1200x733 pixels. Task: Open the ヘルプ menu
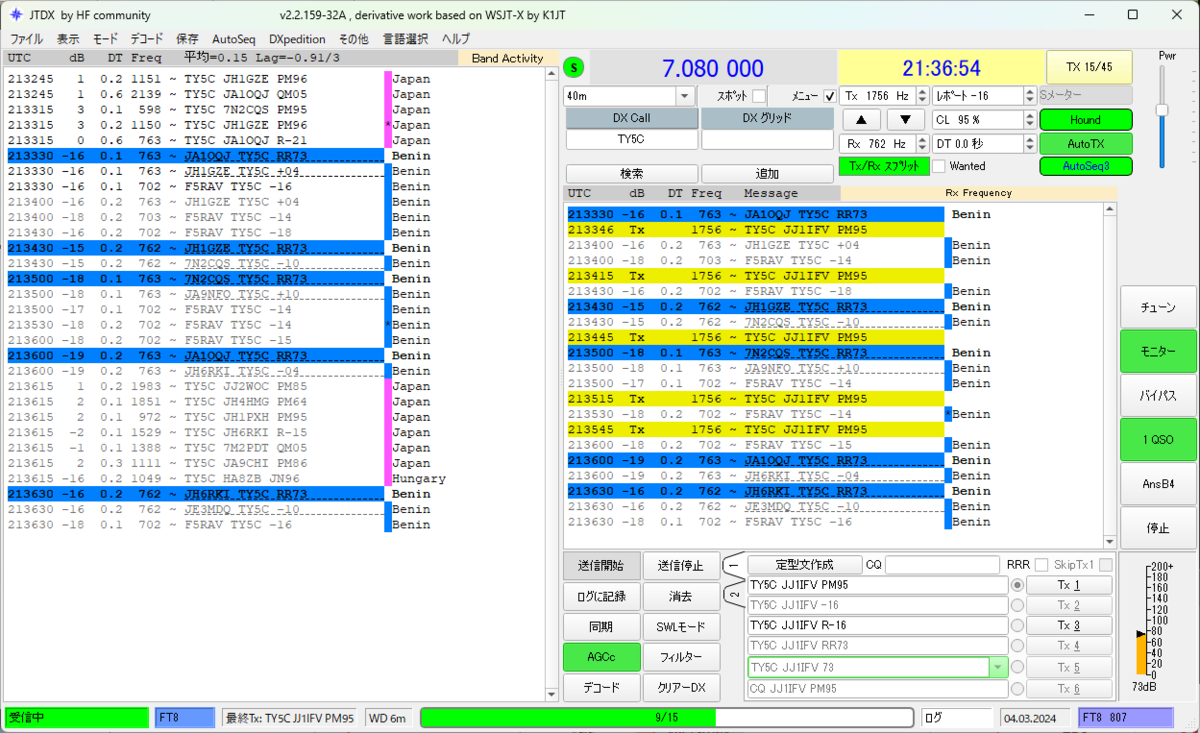pyautogui.click(x=455, y=39)
